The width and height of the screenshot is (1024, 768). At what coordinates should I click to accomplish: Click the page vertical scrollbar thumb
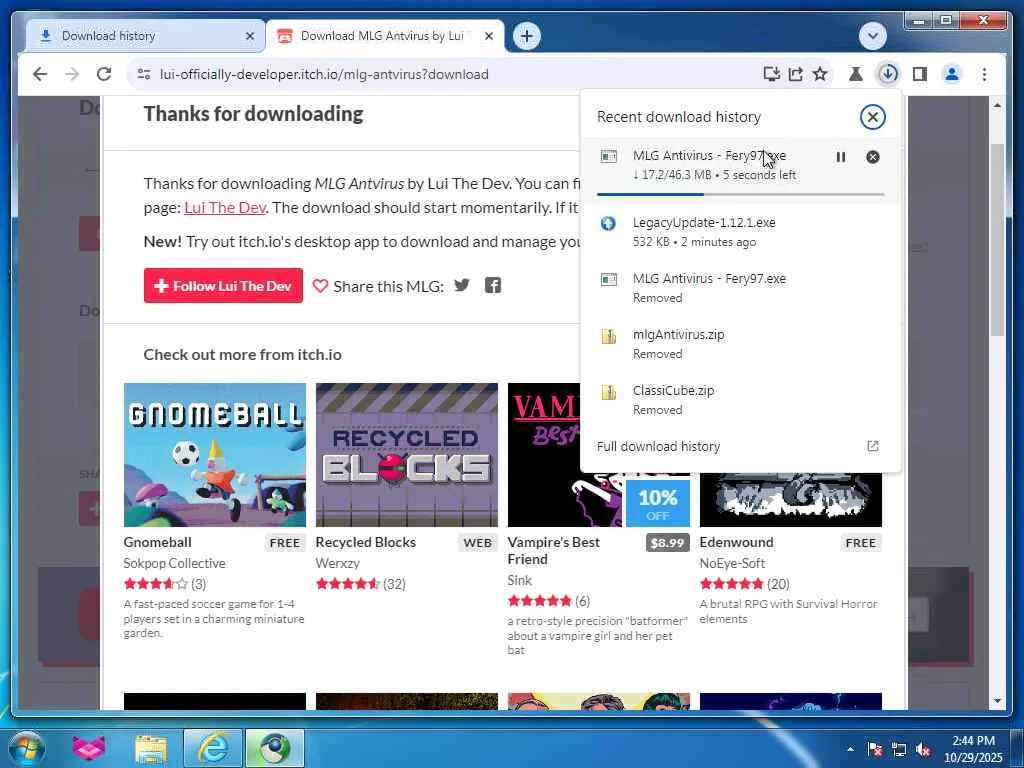(x=997, y=238)
